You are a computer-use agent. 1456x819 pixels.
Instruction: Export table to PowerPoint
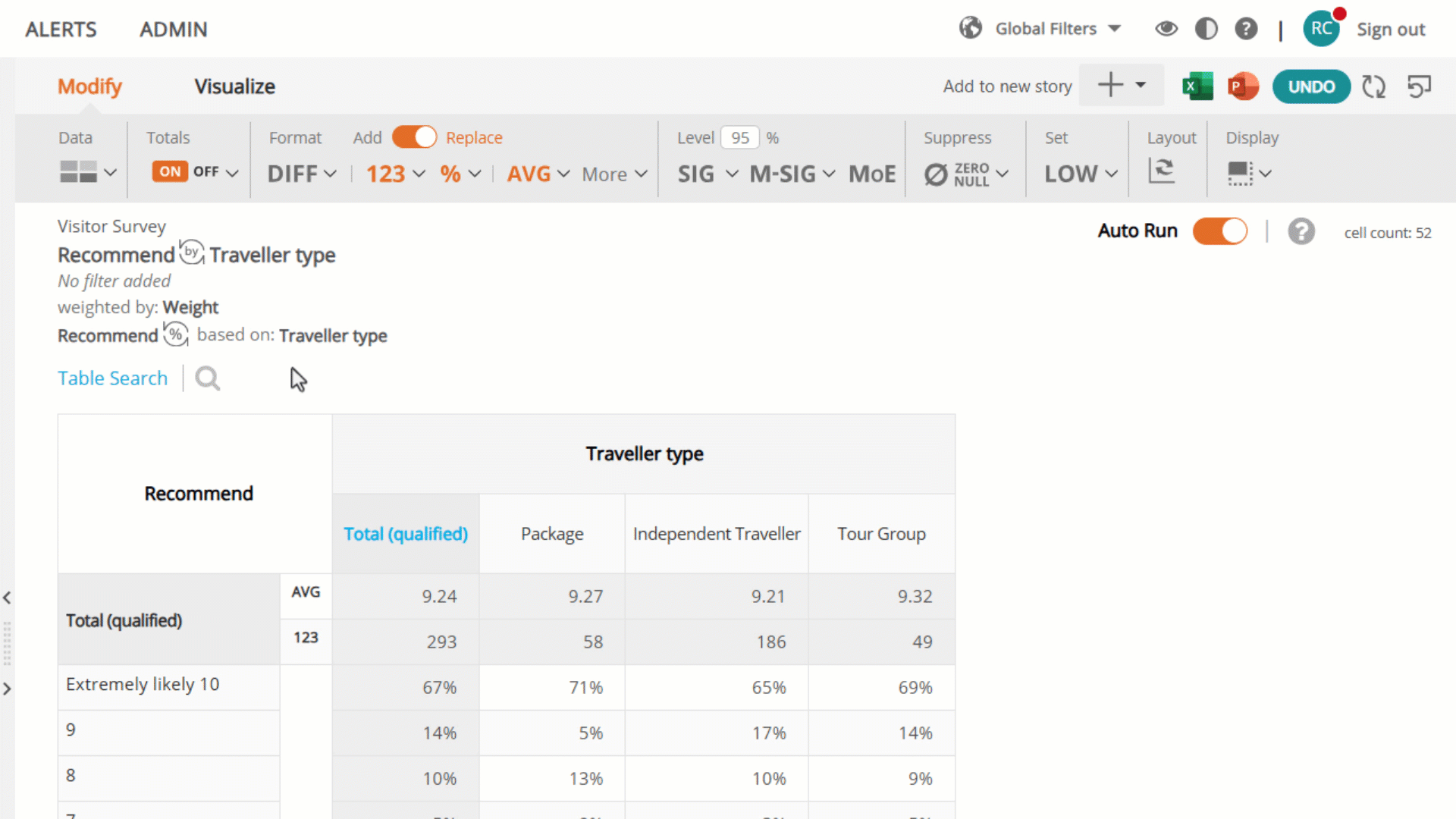pyautogui.click(x=1242, y=86)
